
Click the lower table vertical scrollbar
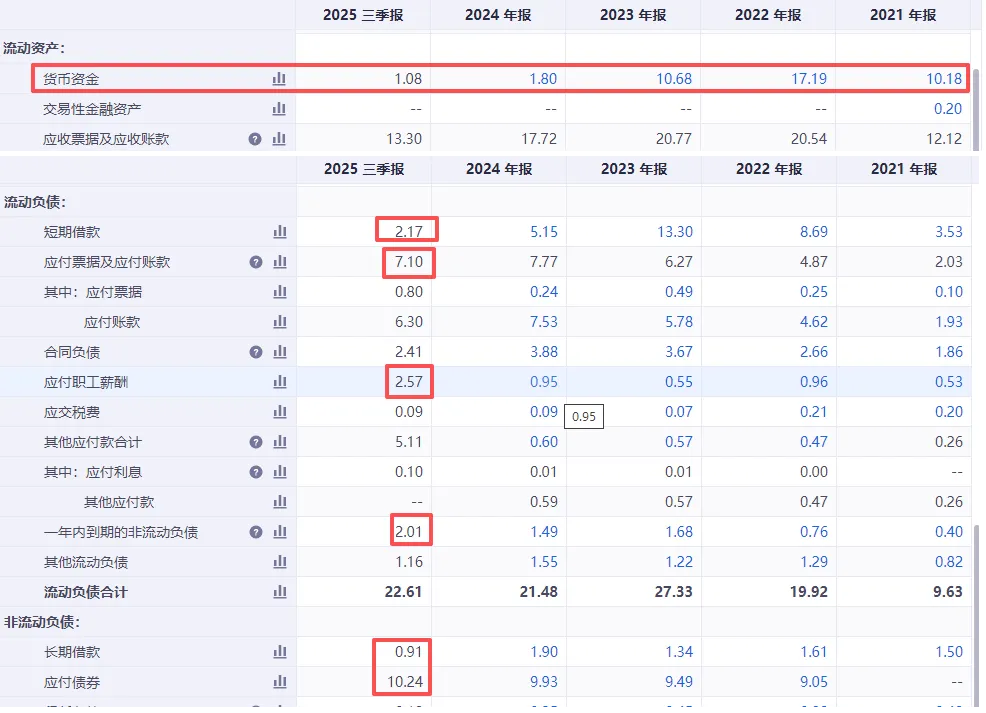point(977,615)
